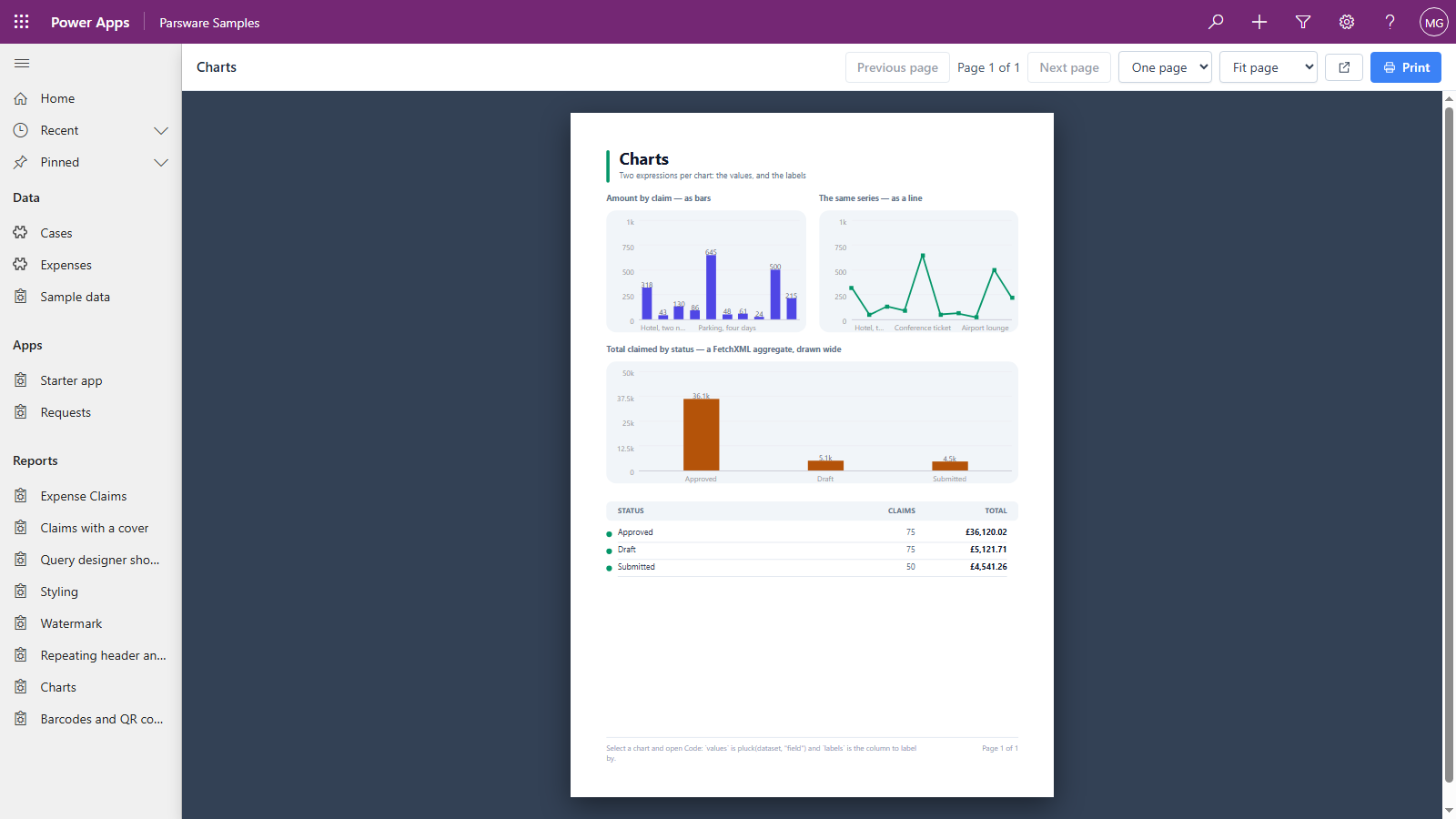Click the Sample data report icon
This screenshot has width=1456, height=819.
[x=21, y=297]
